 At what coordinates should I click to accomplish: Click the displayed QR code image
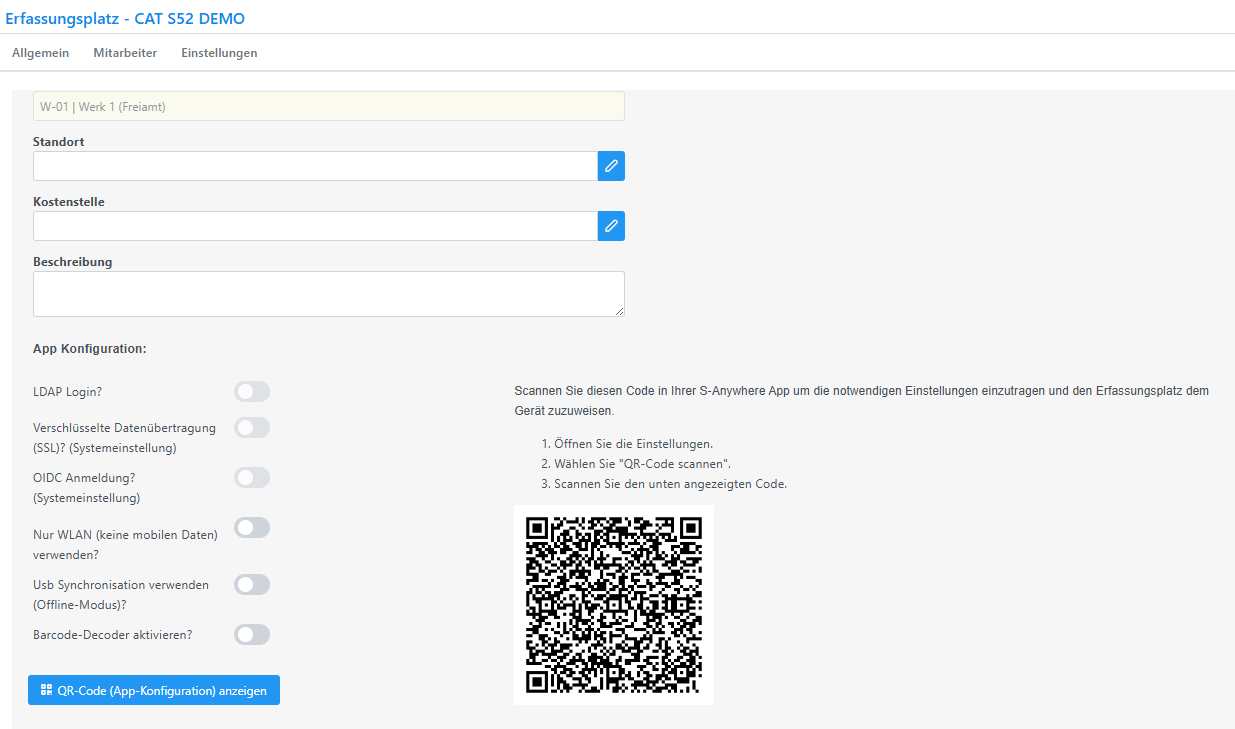point(614,605)
